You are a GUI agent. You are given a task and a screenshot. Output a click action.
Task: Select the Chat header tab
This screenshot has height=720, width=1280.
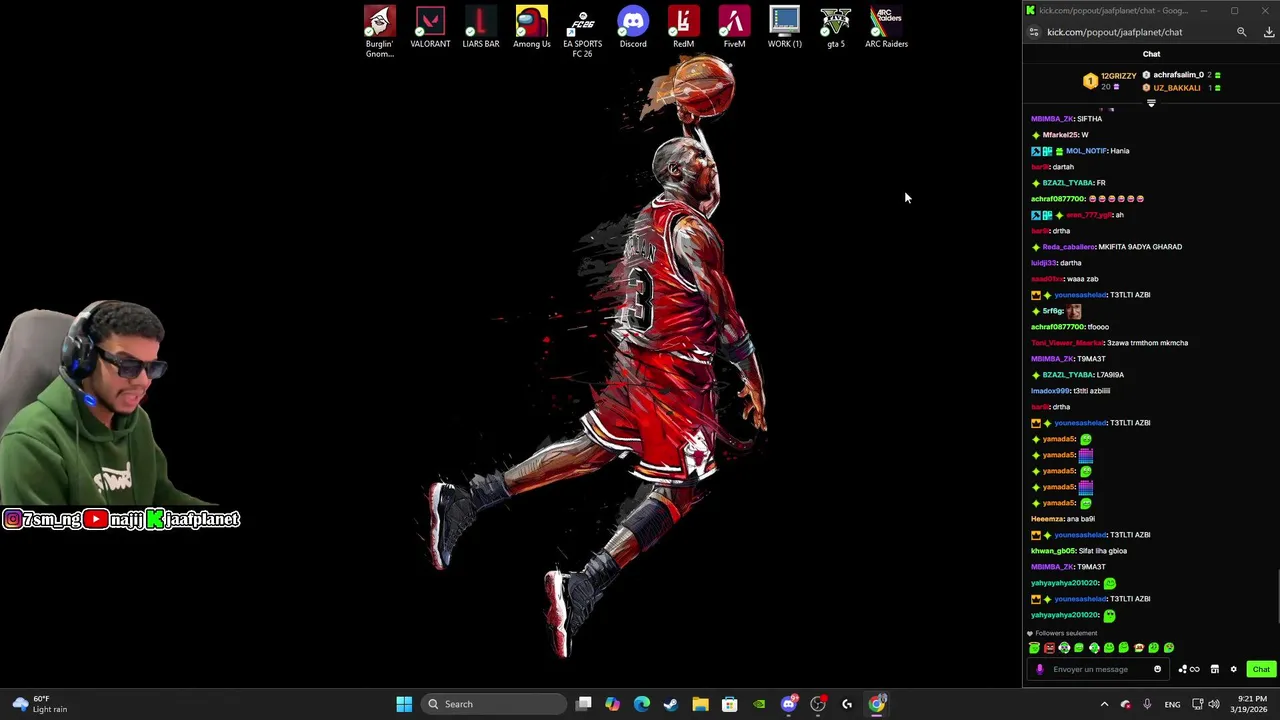(1151, 54)
